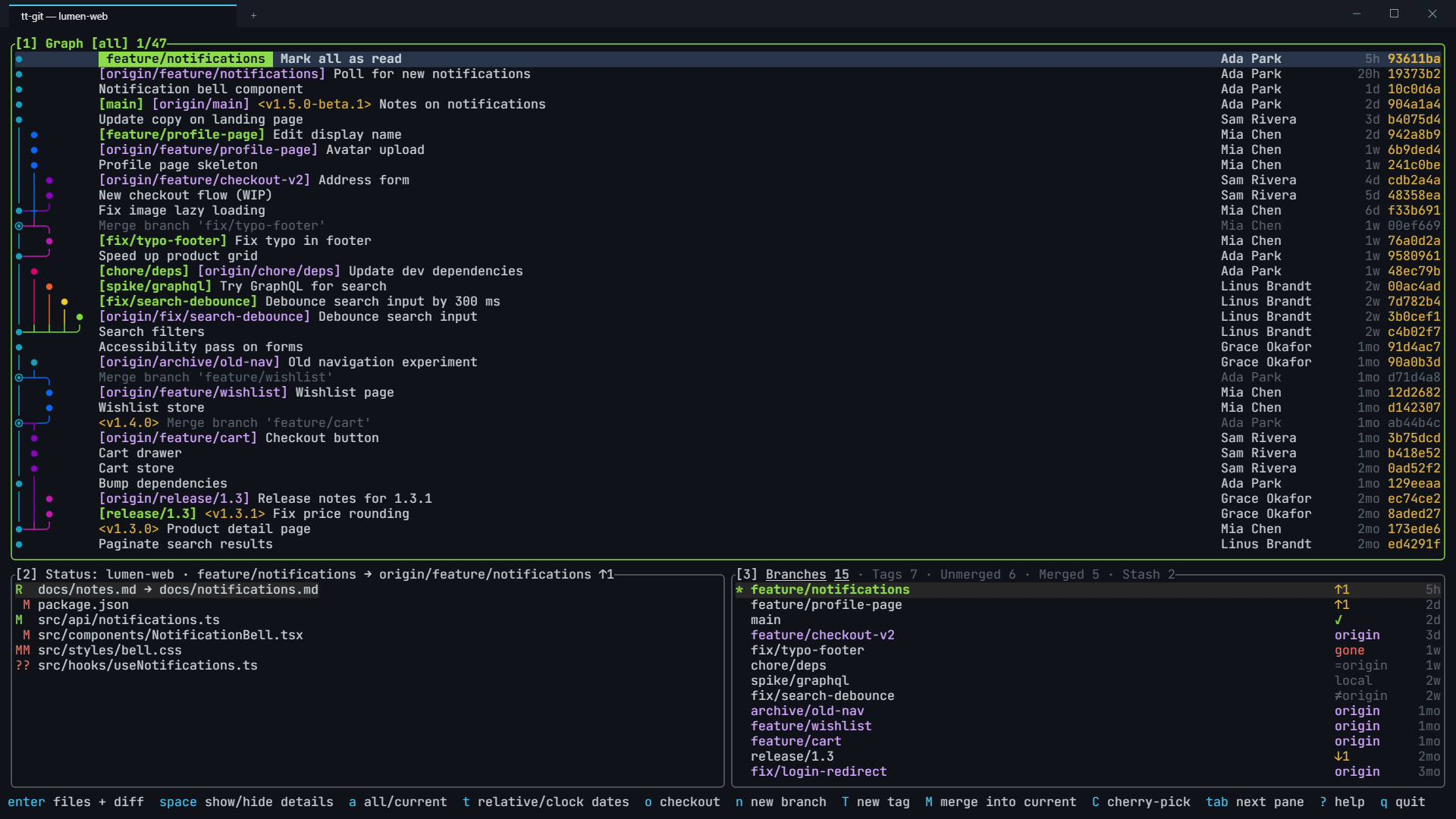Select release/1.3 branch entry
The image size is (1456, 819).
tap(1087, 756)
